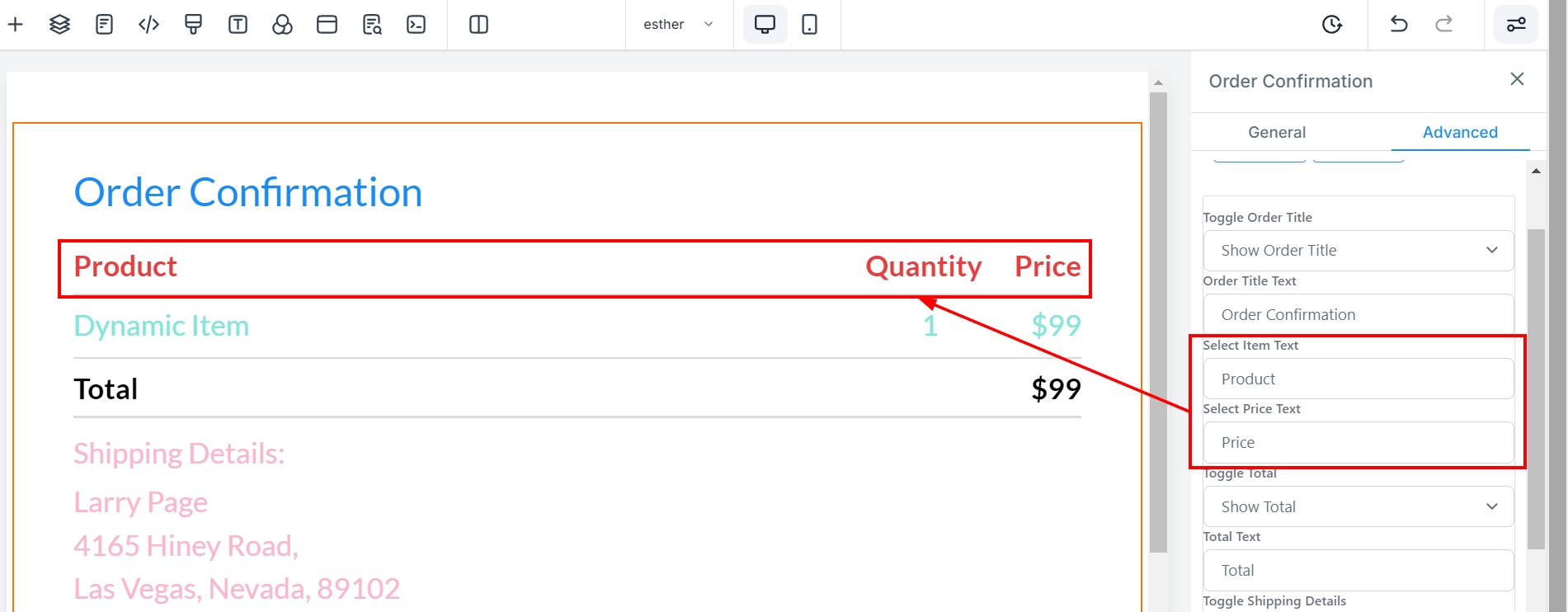Select the Advanced tab

pos(1460,132)
